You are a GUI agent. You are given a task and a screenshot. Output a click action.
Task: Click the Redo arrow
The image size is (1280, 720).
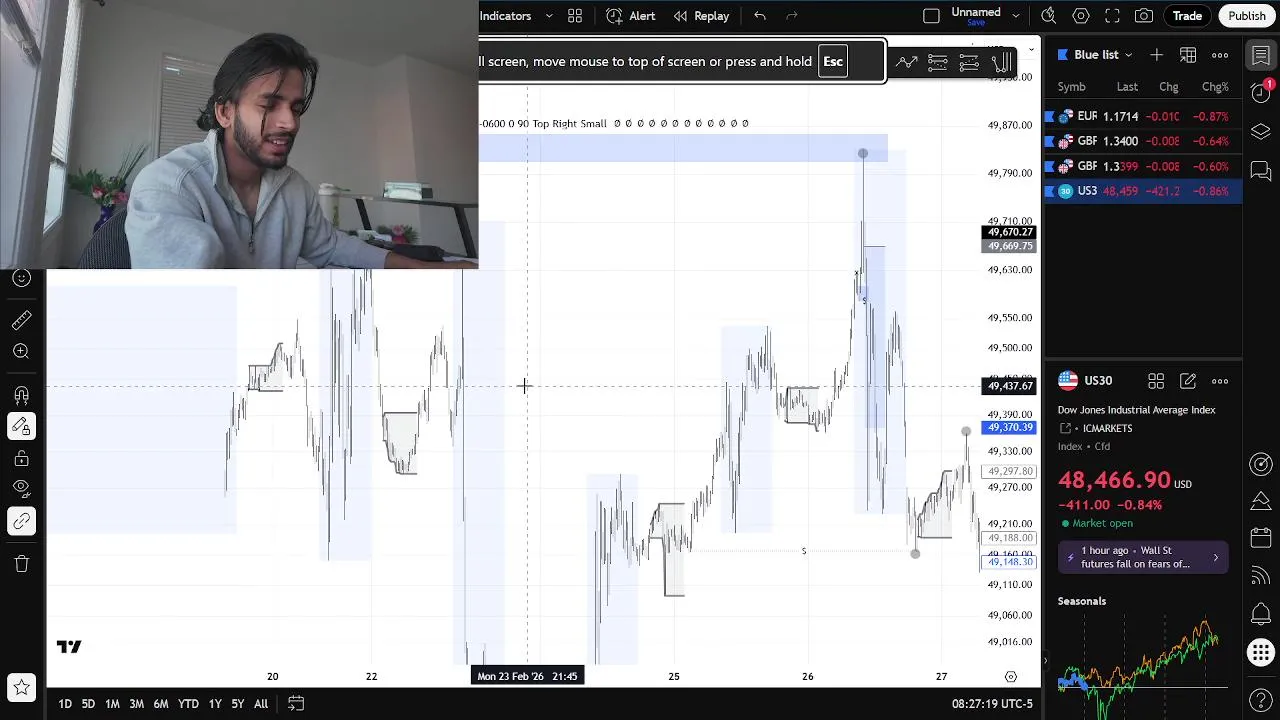792,16
